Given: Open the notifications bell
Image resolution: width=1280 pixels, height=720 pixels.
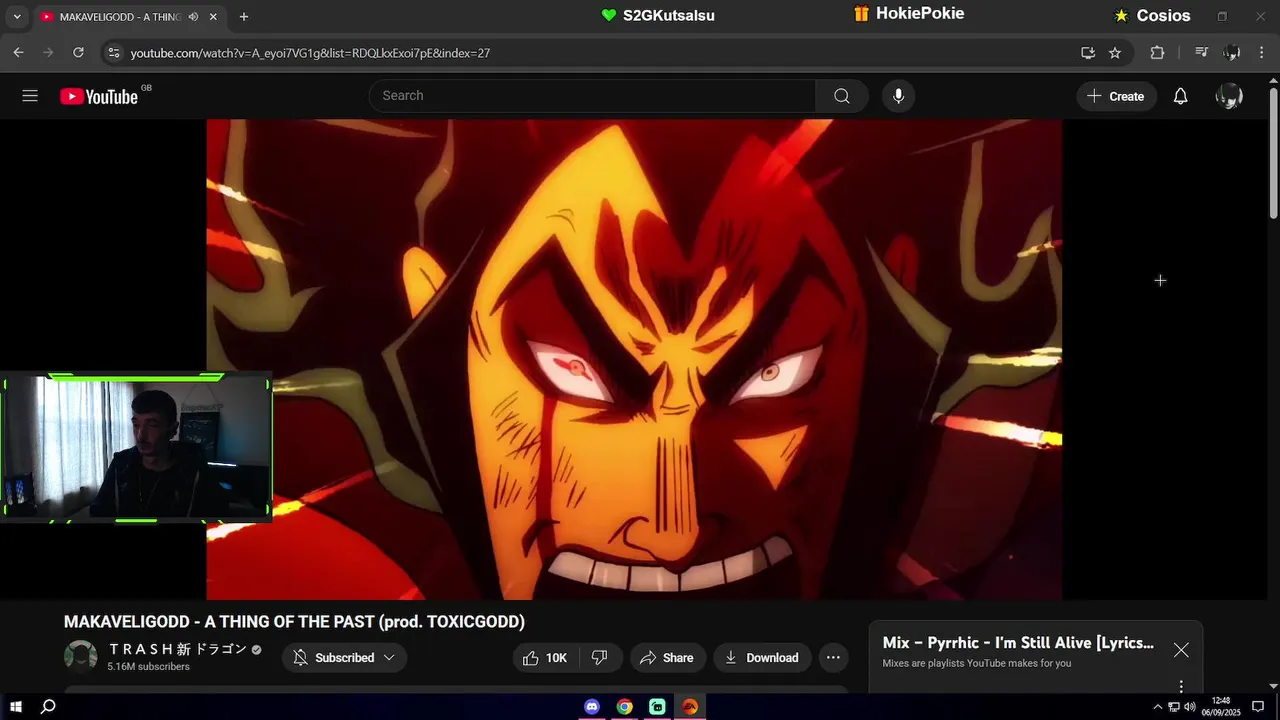Looking at the screenshot, I should click(x=1180, y=96).
